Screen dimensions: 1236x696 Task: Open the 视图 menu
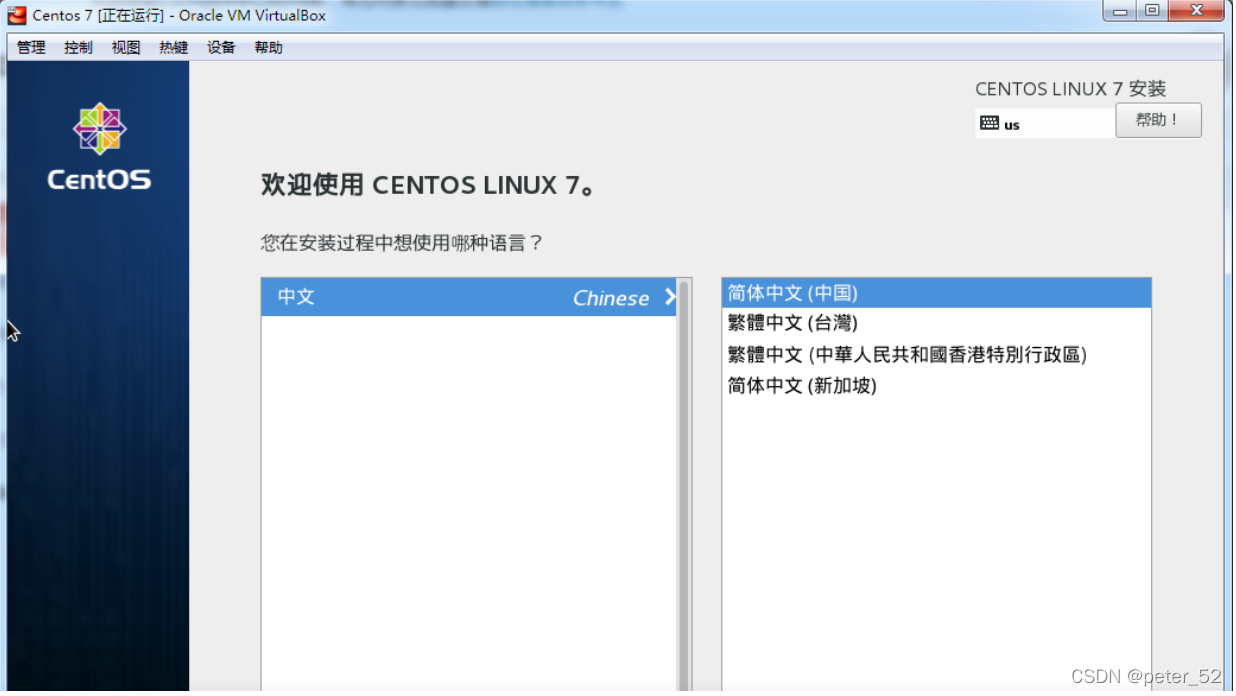126,47
